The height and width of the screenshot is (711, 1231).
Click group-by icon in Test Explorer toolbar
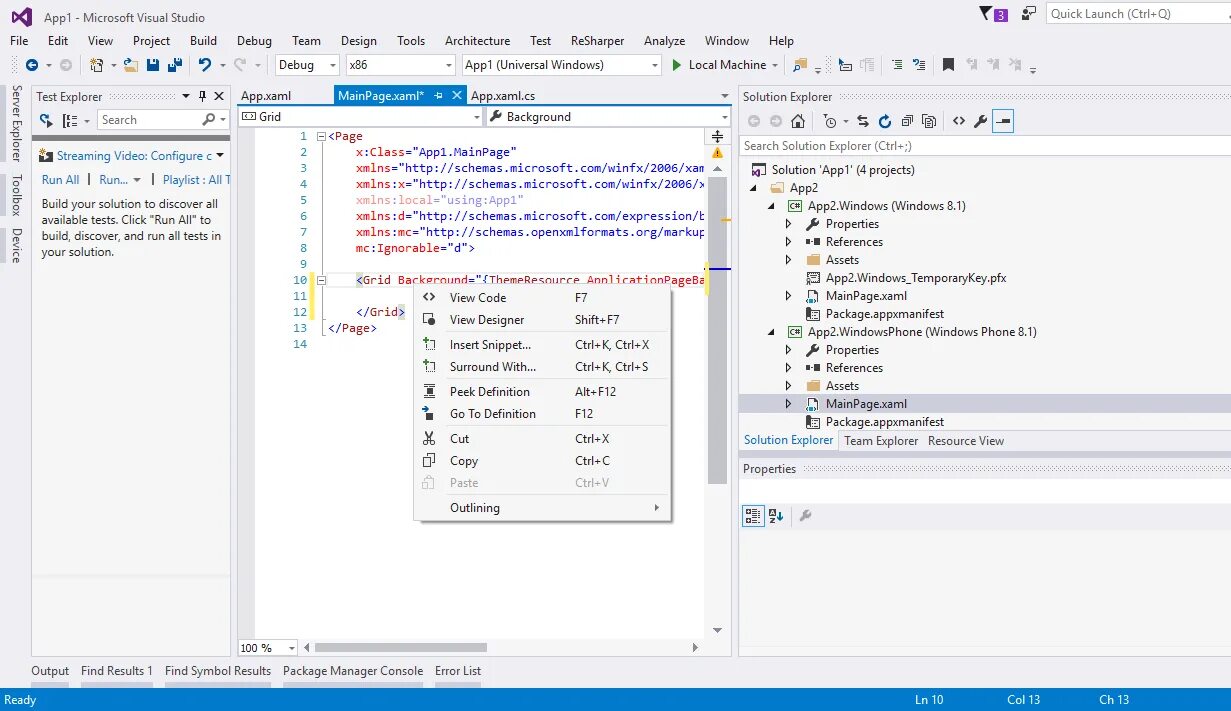tap(70, 120)
